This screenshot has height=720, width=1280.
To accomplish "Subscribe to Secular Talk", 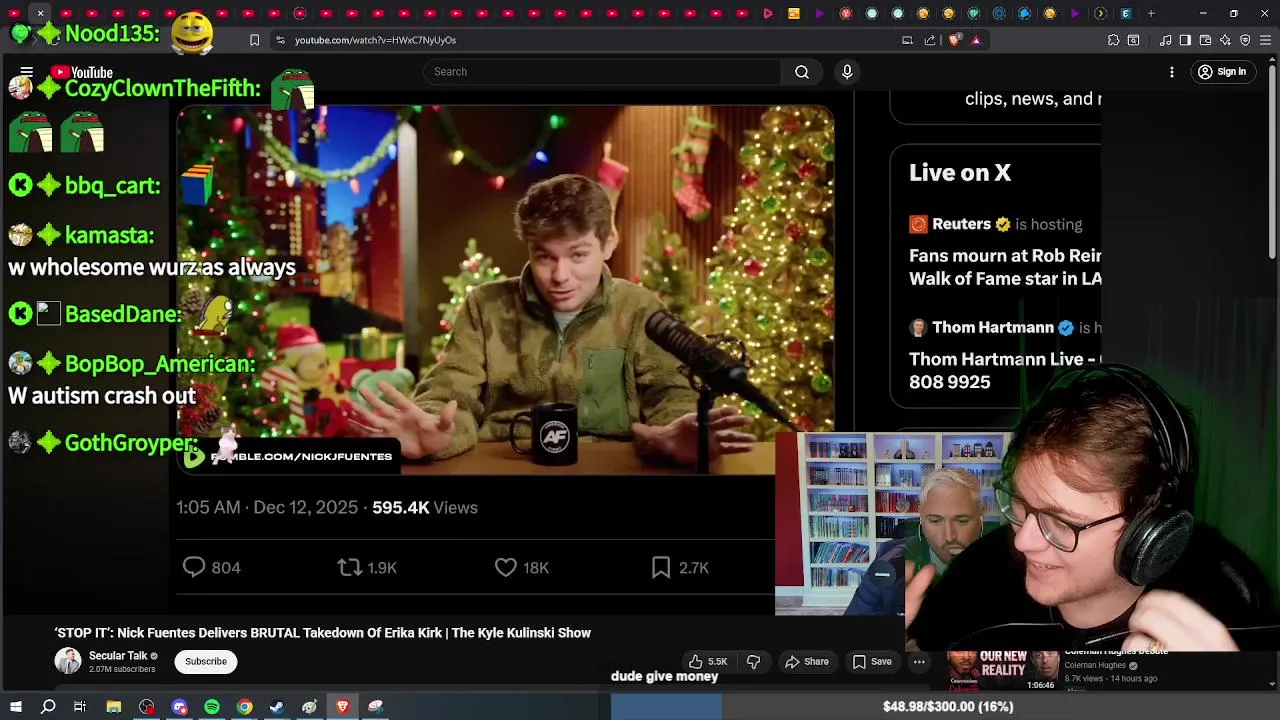I will [206, 661].
